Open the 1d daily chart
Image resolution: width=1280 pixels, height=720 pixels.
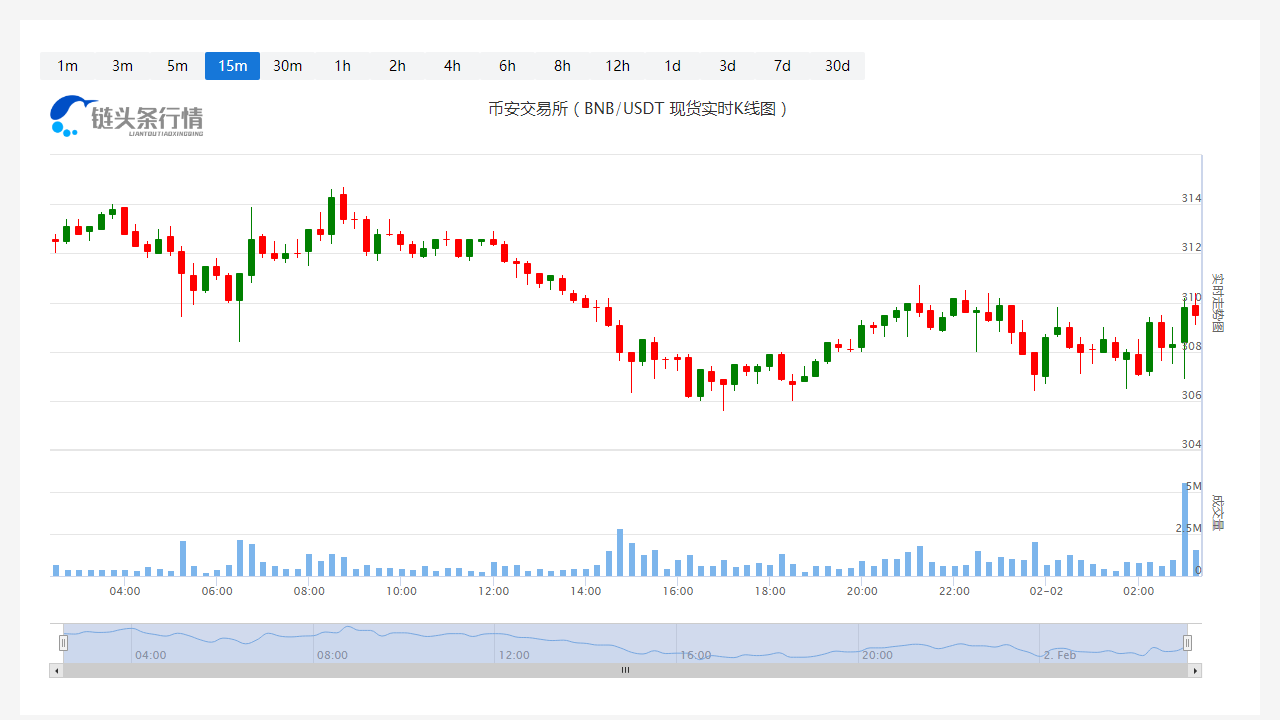(x=672, y=66)
